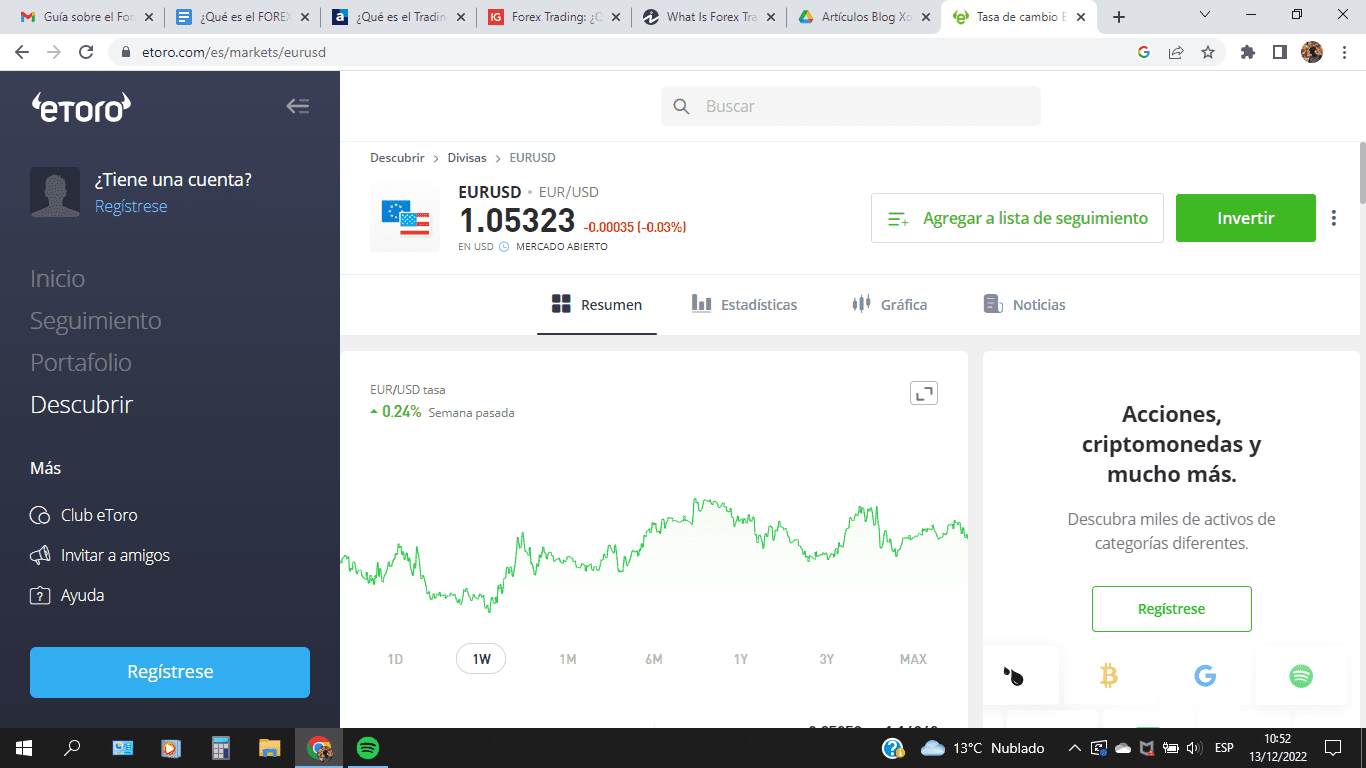The width and height of the screenshot is (1366, 768).
Task: Click the Spotify asset icon in promo
Action: click(x=1301, y=677)
